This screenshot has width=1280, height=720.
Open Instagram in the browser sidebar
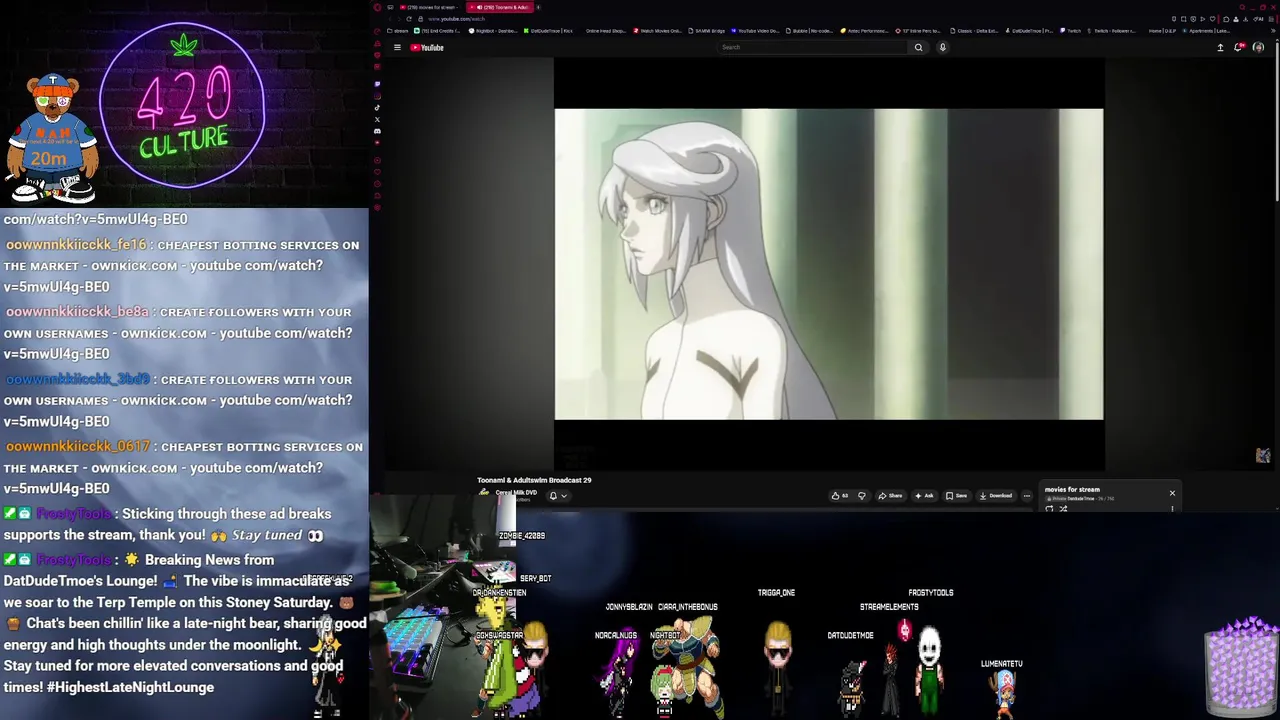tap(377, 96)
